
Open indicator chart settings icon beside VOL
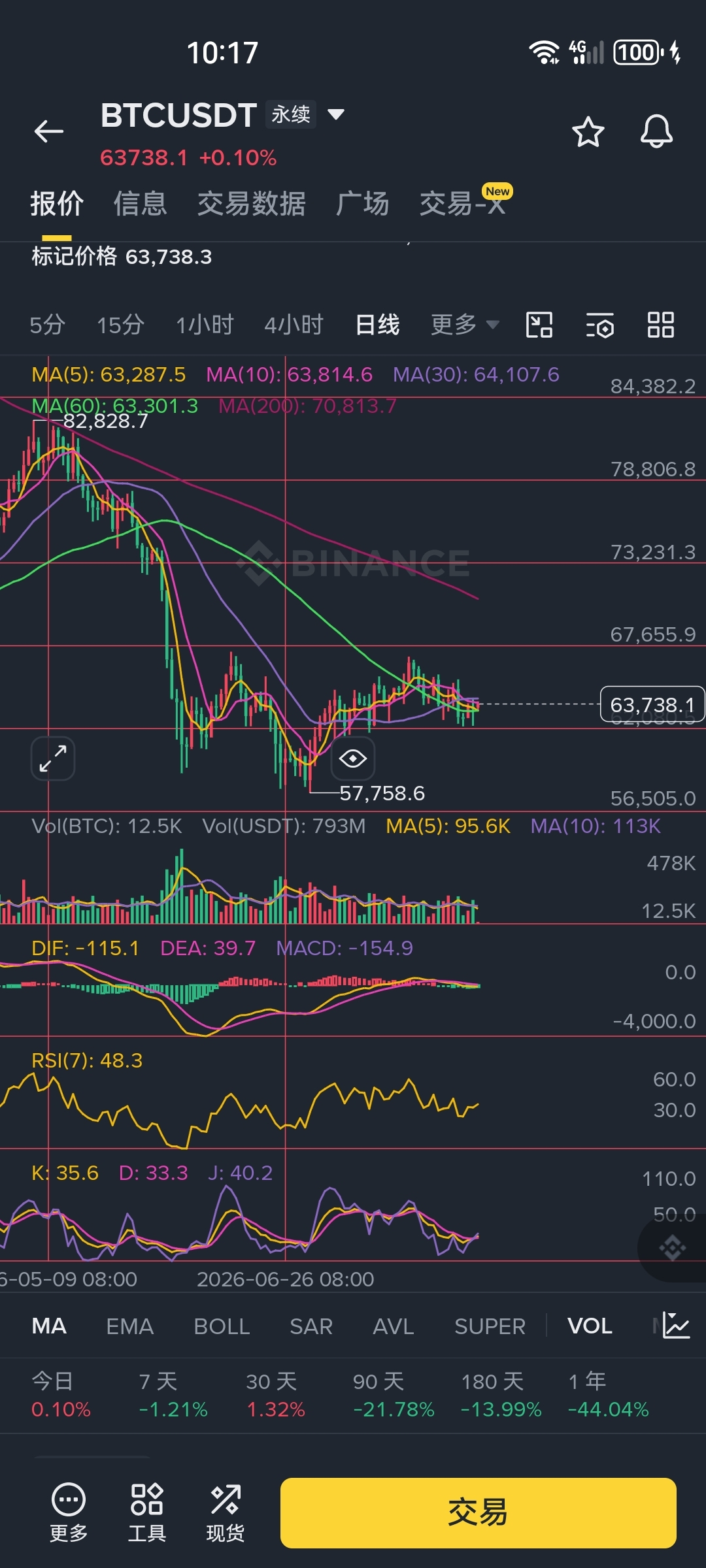pyautogui.click(x=675, y=1326)
